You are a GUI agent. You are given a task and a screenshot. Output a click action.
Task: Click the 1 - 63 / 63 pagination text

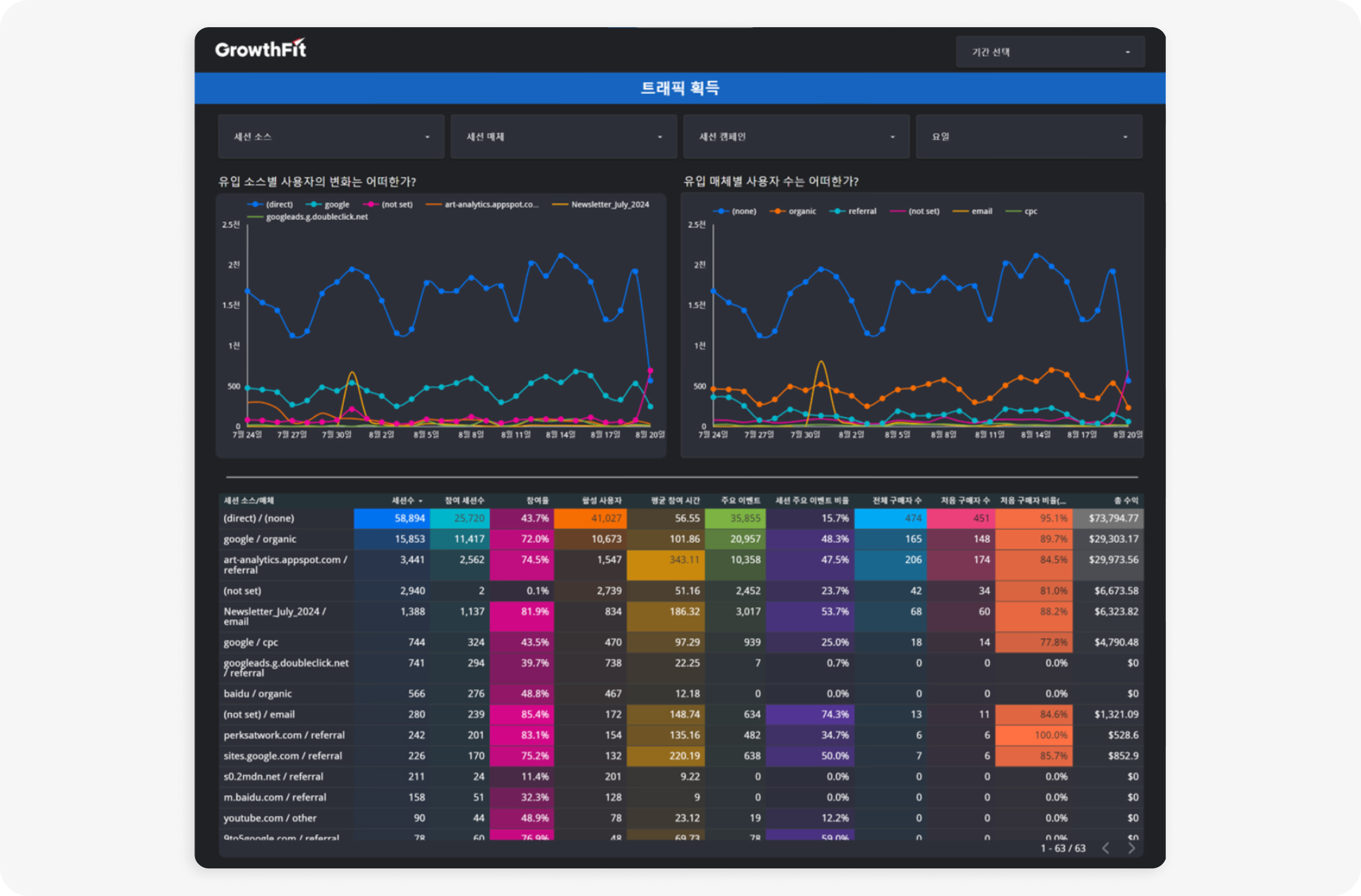point(1063,848)
